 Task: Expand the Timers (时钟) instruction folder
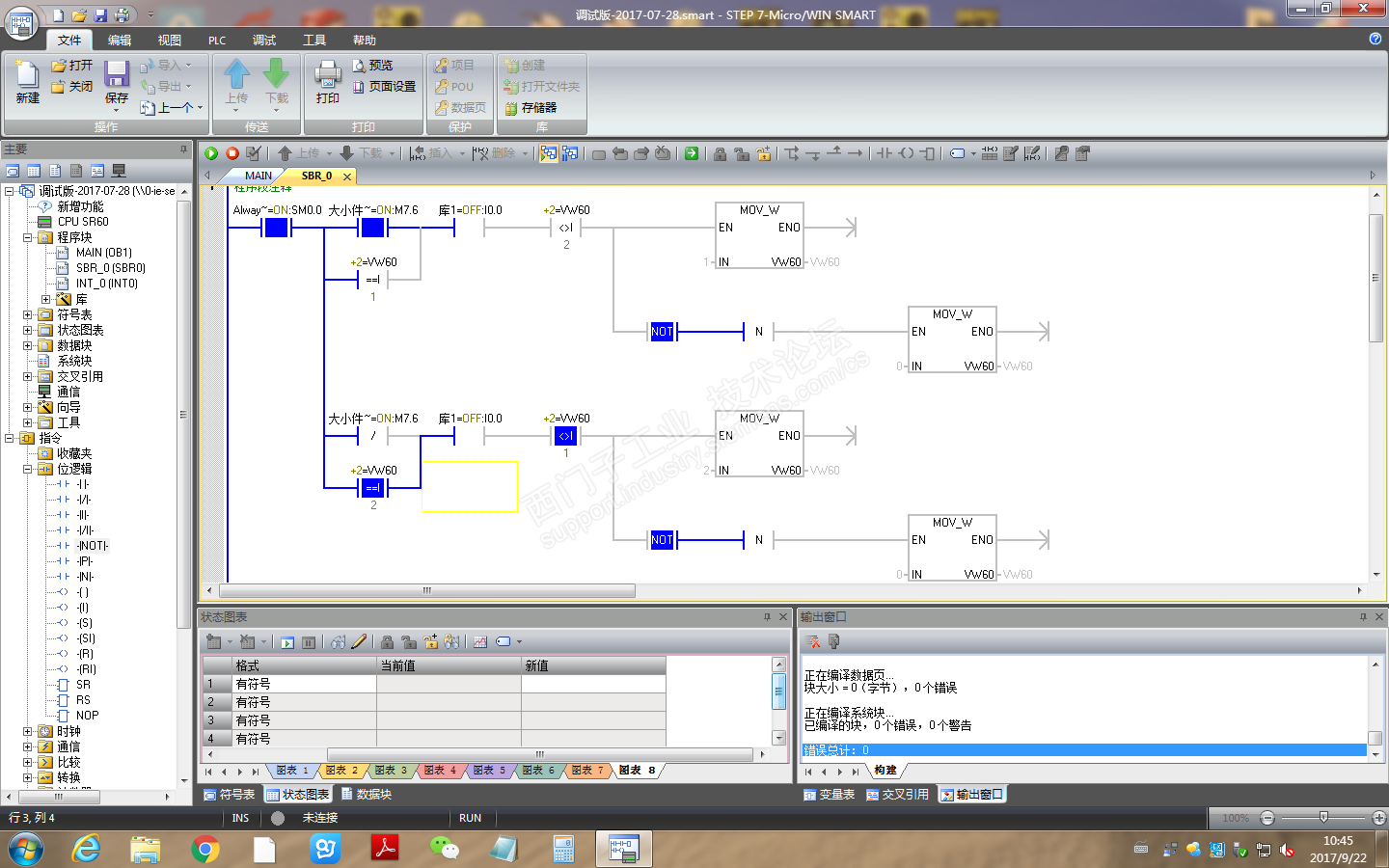coord(27,731)
